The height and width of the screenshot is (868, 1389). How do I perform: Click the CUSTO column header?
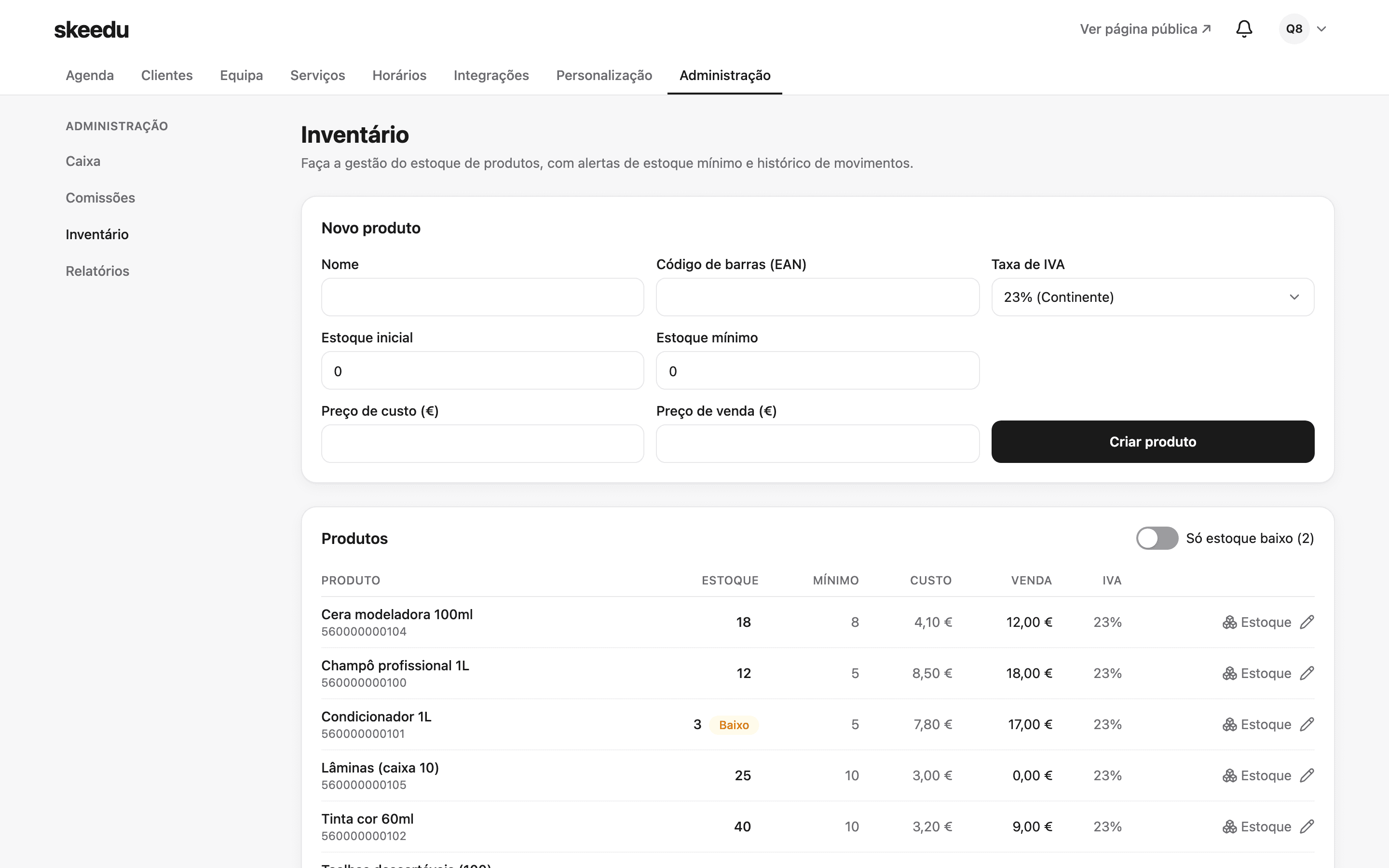[x=930, y=581]
